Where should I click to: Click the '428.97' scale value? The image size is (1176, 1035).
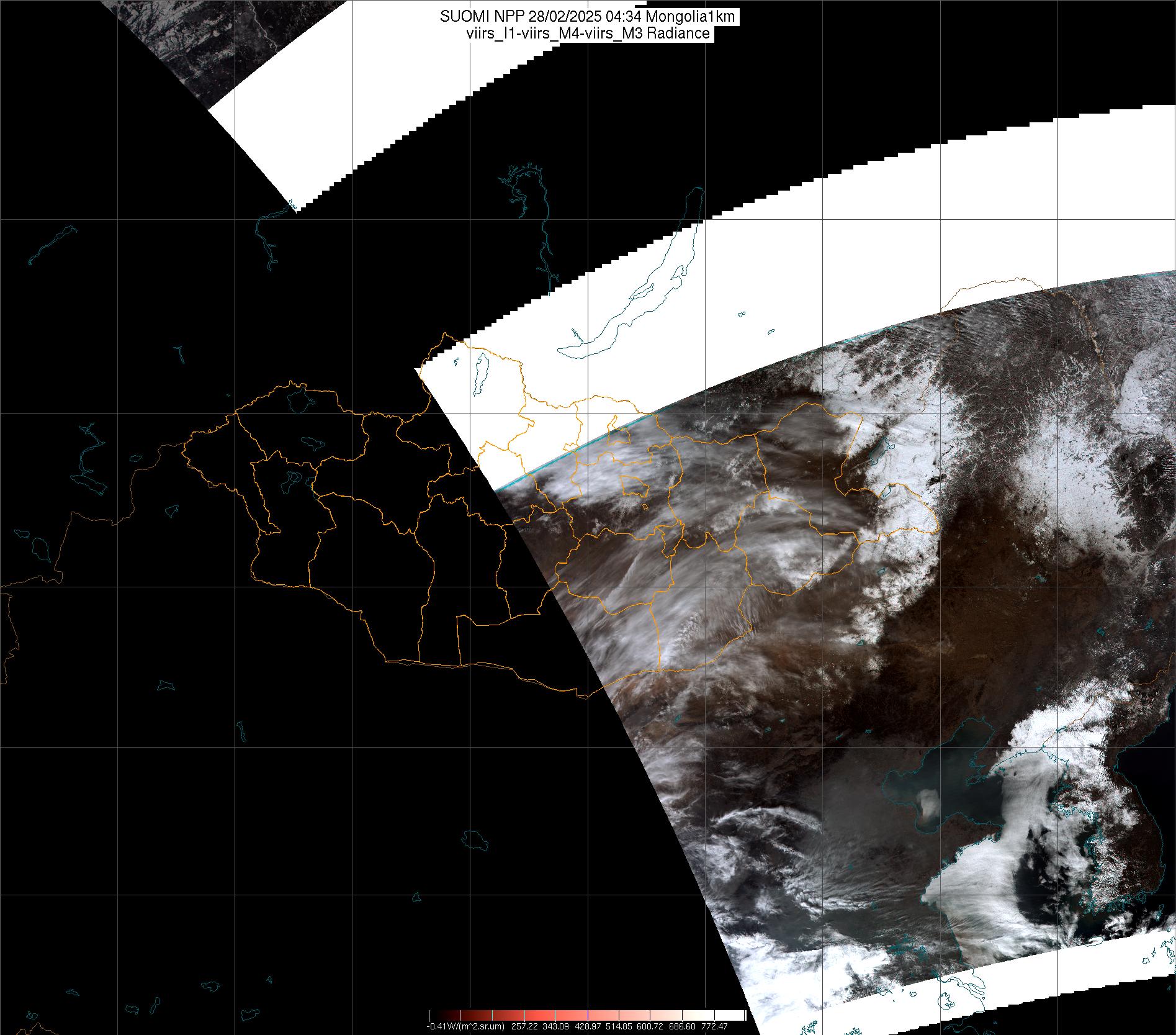coord(588,1027)
